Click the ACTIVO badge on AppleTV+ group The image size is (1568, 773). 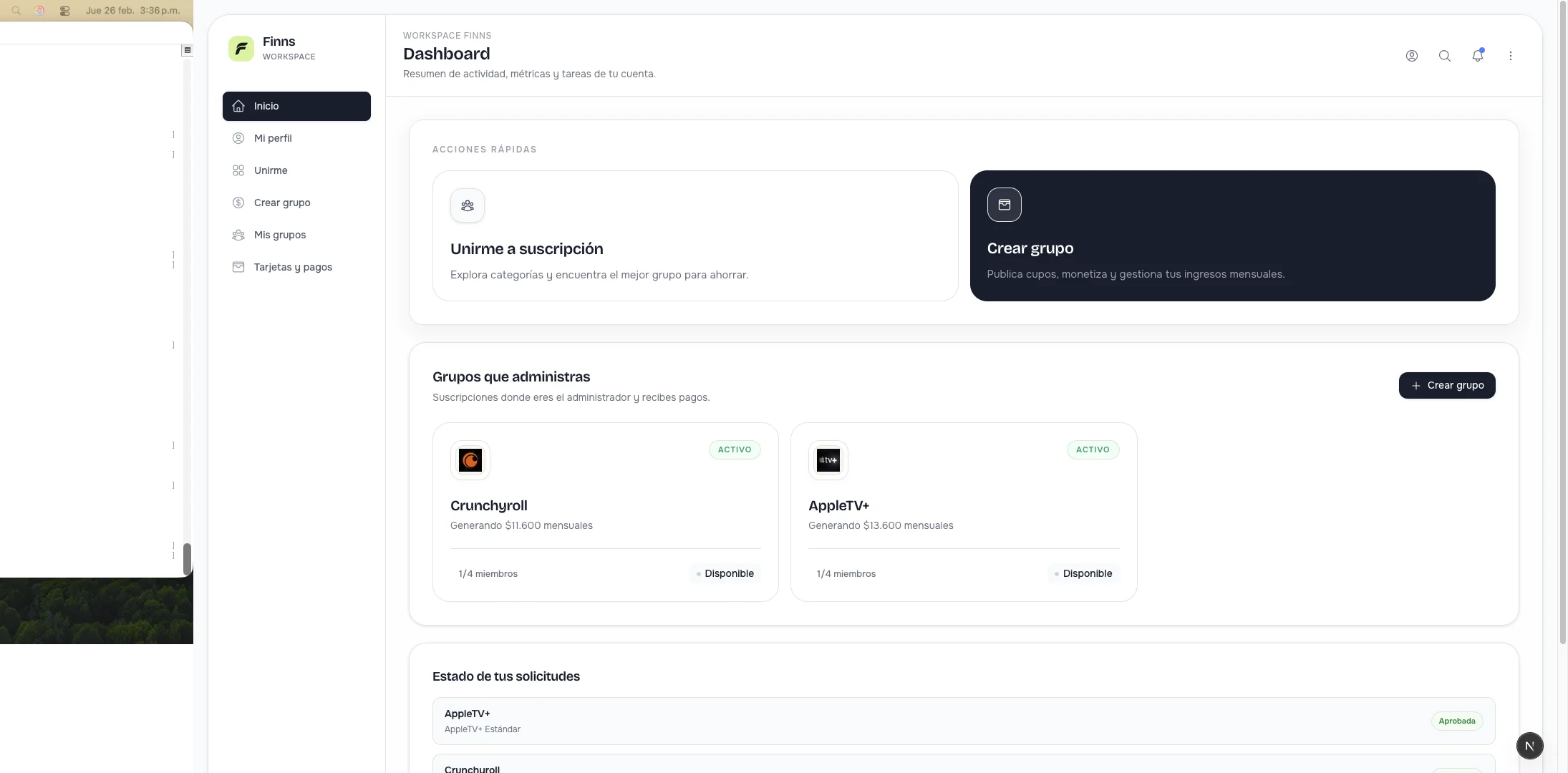point(1092,449)
